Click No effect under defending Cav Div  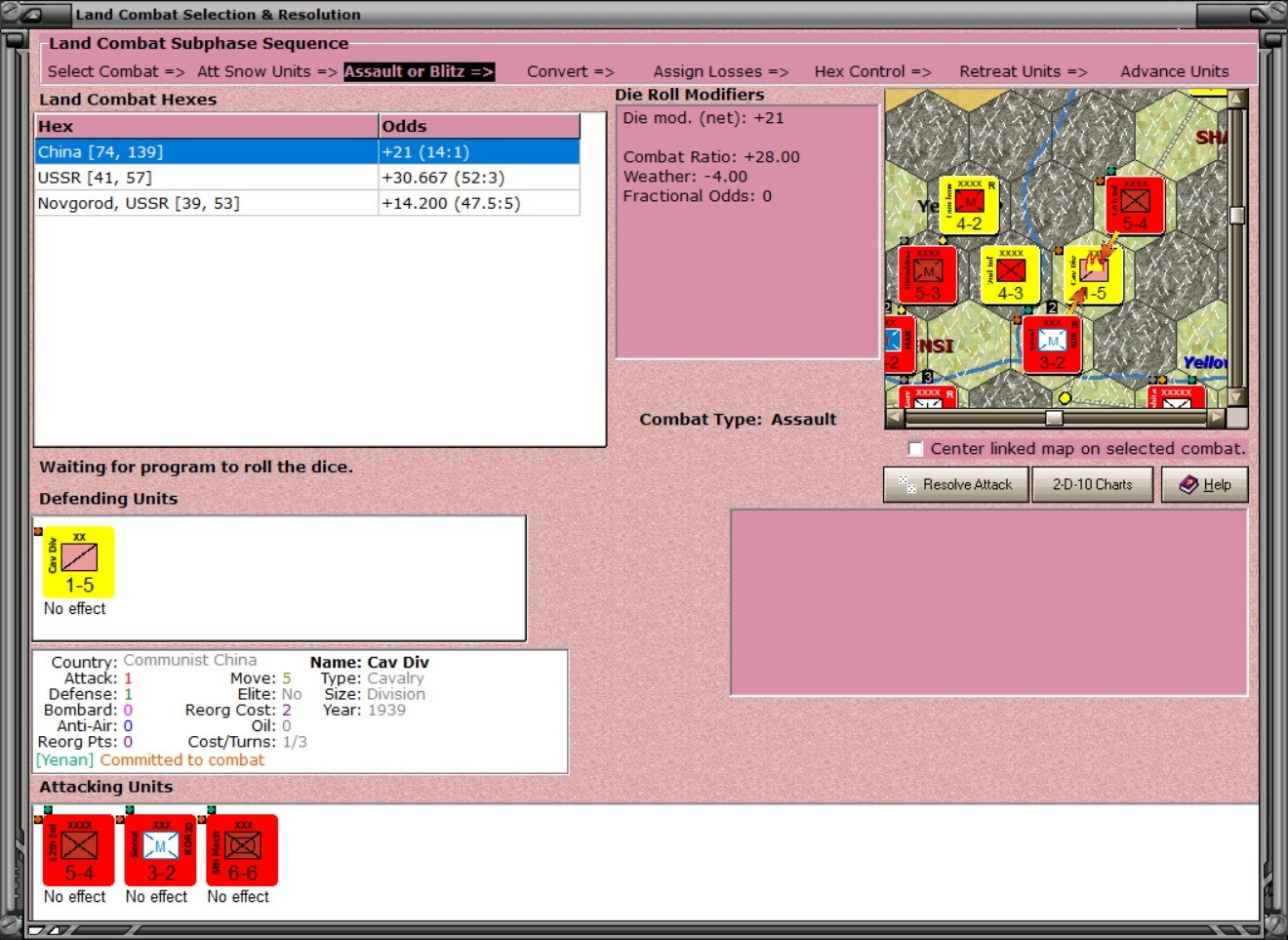(x=75, y=608)
